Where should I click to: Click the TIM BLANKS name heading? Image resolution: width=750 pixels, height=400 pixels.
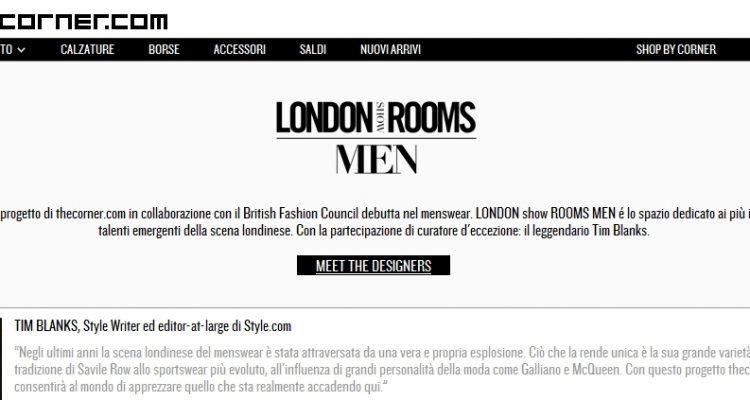point(46,326)
